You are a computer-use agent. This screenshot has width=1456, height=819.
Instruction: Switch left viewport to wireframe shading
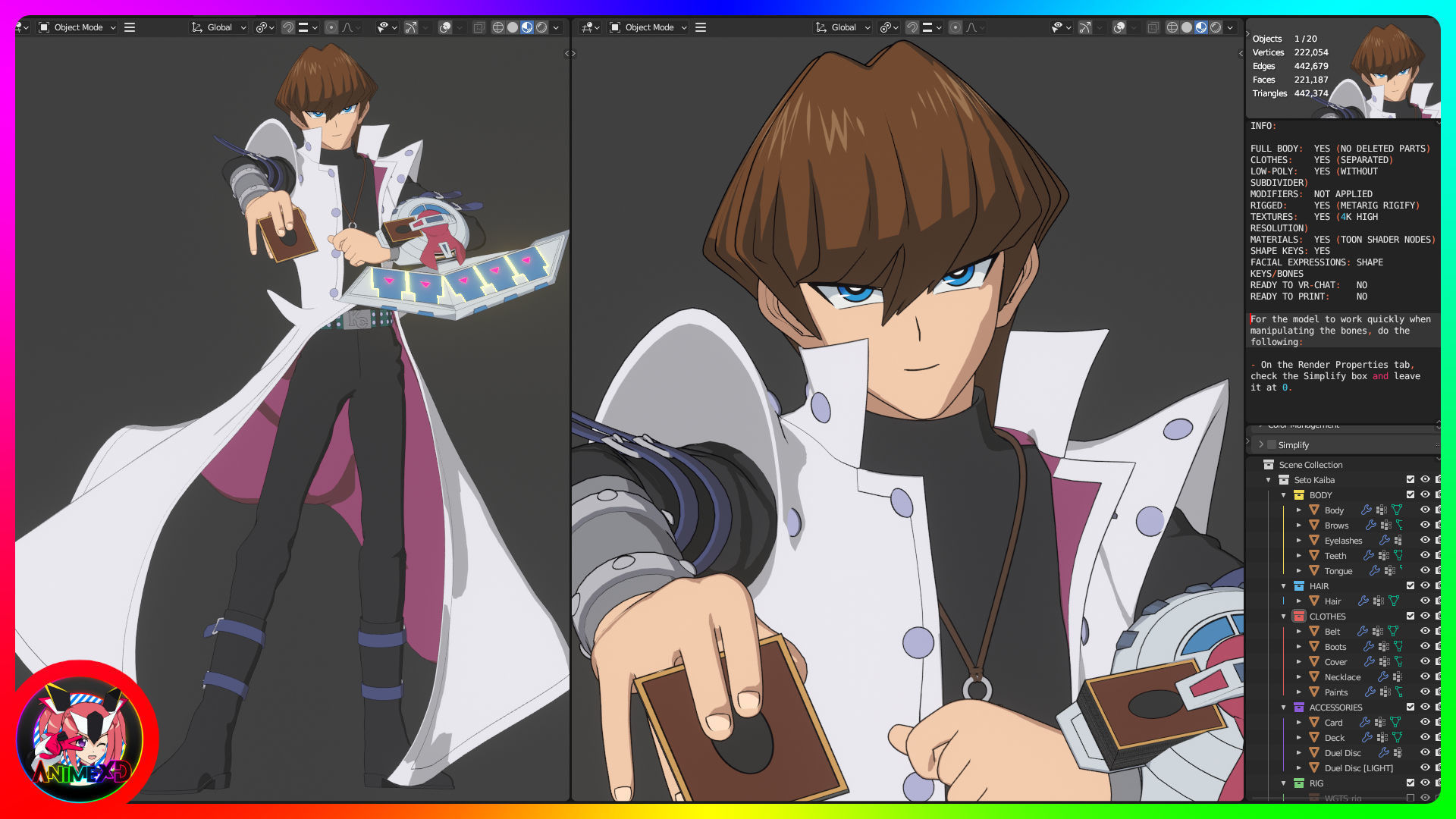tap(498, 27)
